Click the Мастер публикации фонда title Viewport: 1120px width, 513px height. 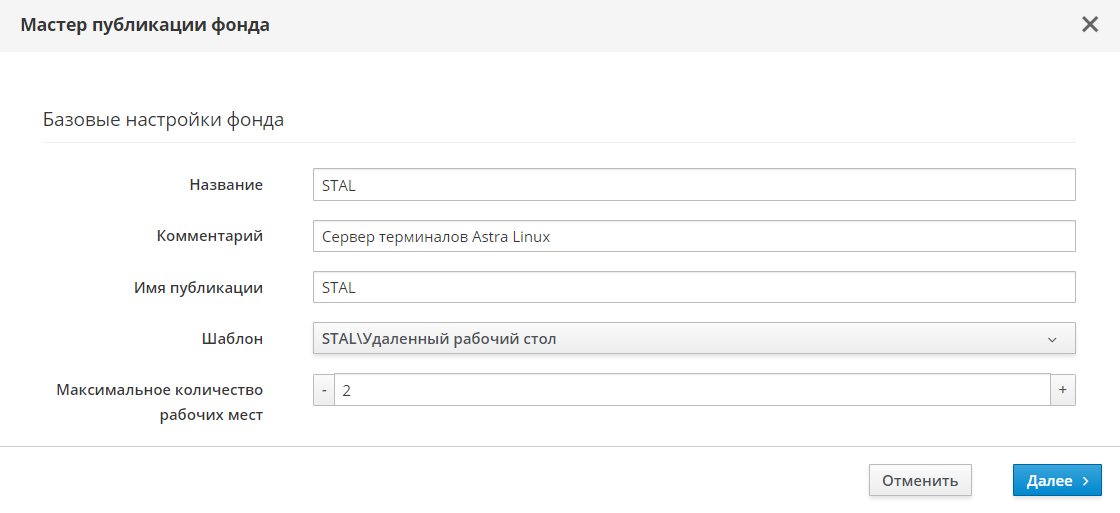click(145, 25)
